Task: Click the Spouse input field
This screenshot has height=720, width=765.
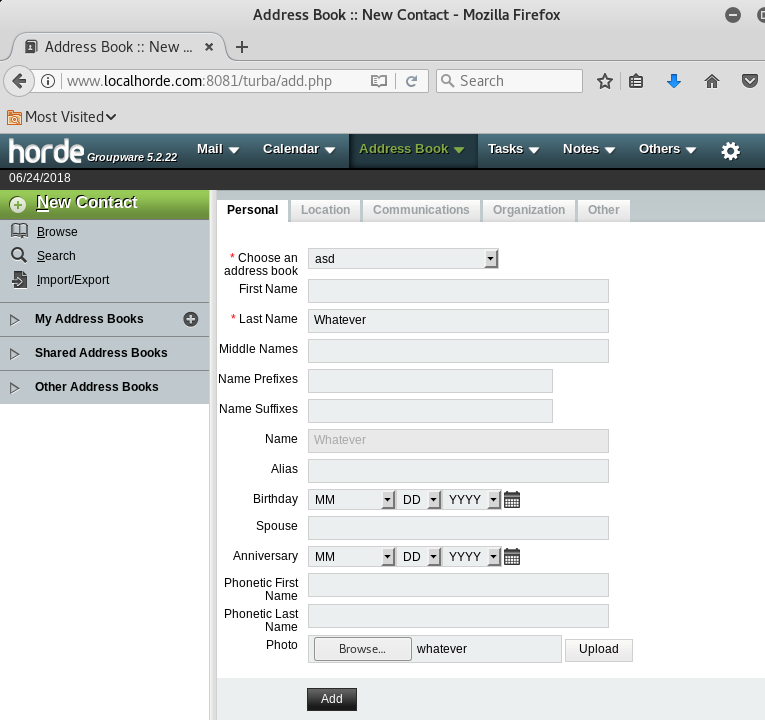Action: [x=458, y=528]
